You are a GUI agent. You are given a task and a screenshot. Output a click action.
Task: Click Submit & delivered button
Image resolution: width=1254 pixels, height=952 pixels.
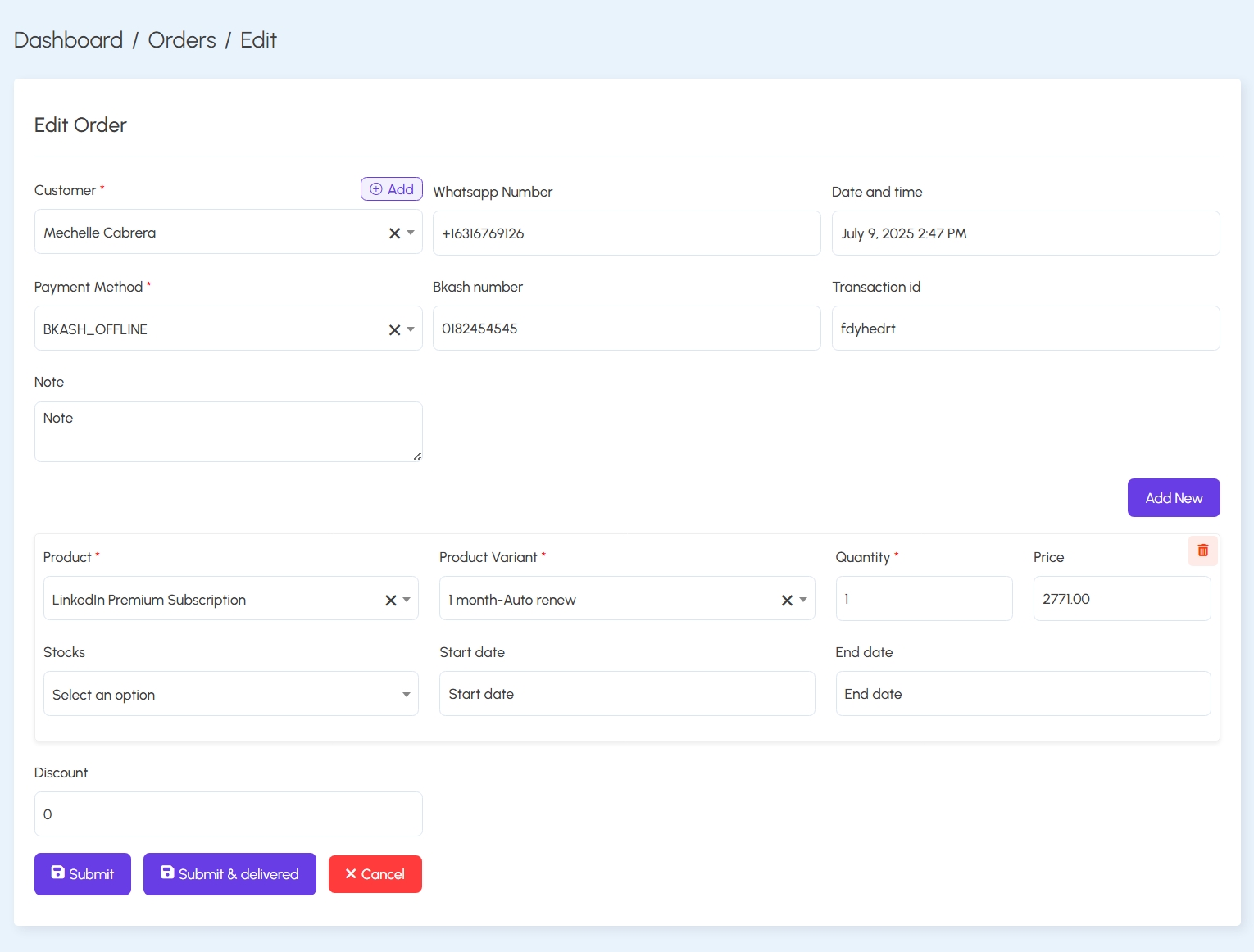click(229, 874)
